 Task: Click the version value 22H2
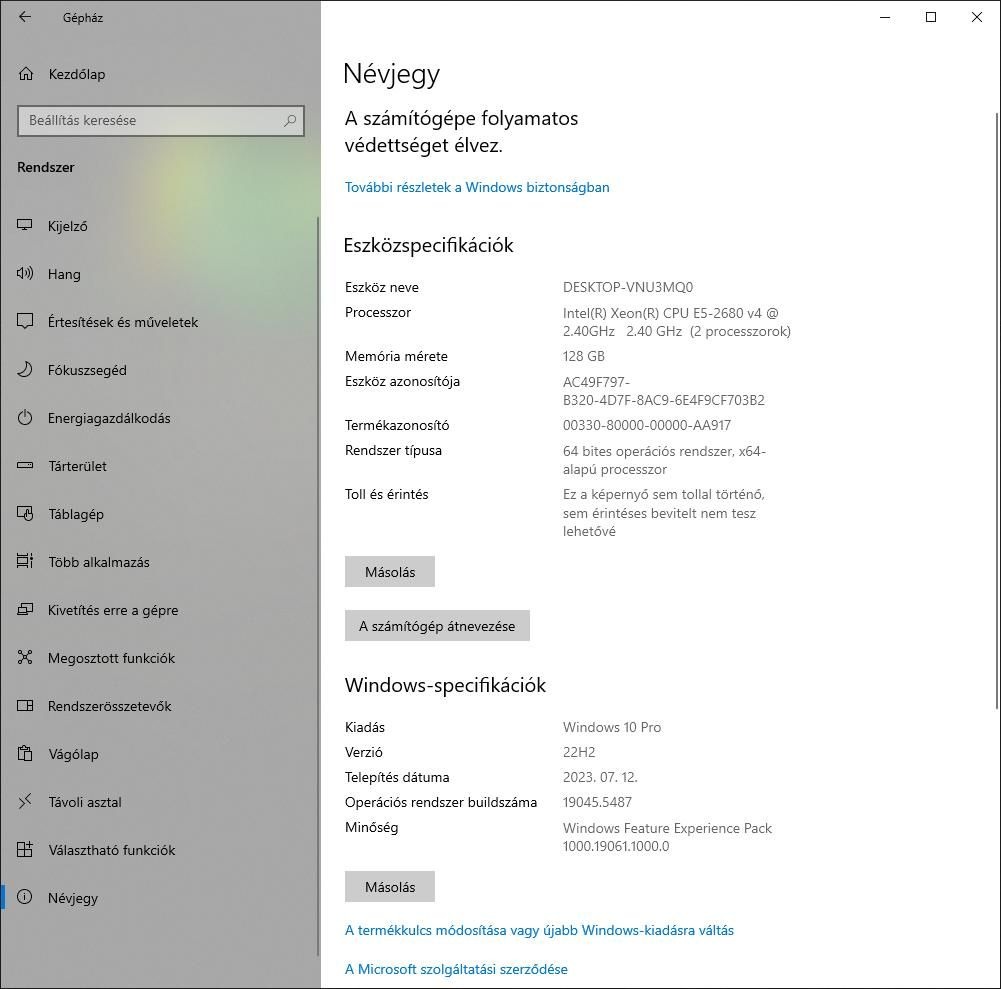point(578,752)
